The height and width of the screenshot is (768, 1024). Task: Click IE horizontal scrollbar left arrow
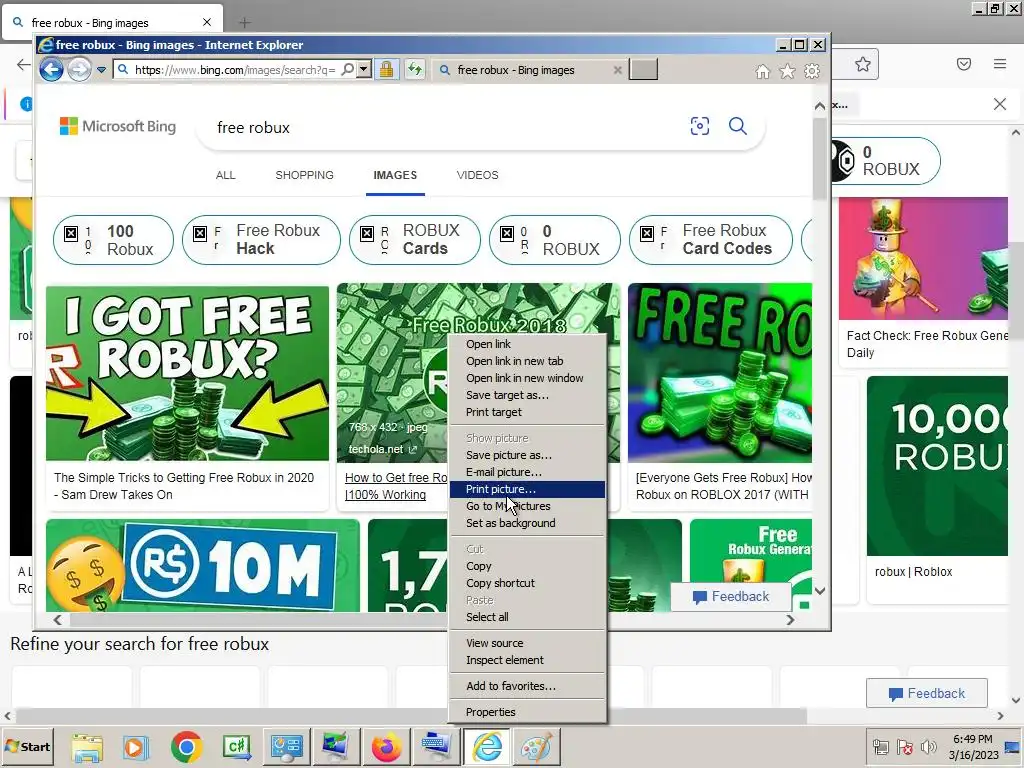[x=57, y=620]
